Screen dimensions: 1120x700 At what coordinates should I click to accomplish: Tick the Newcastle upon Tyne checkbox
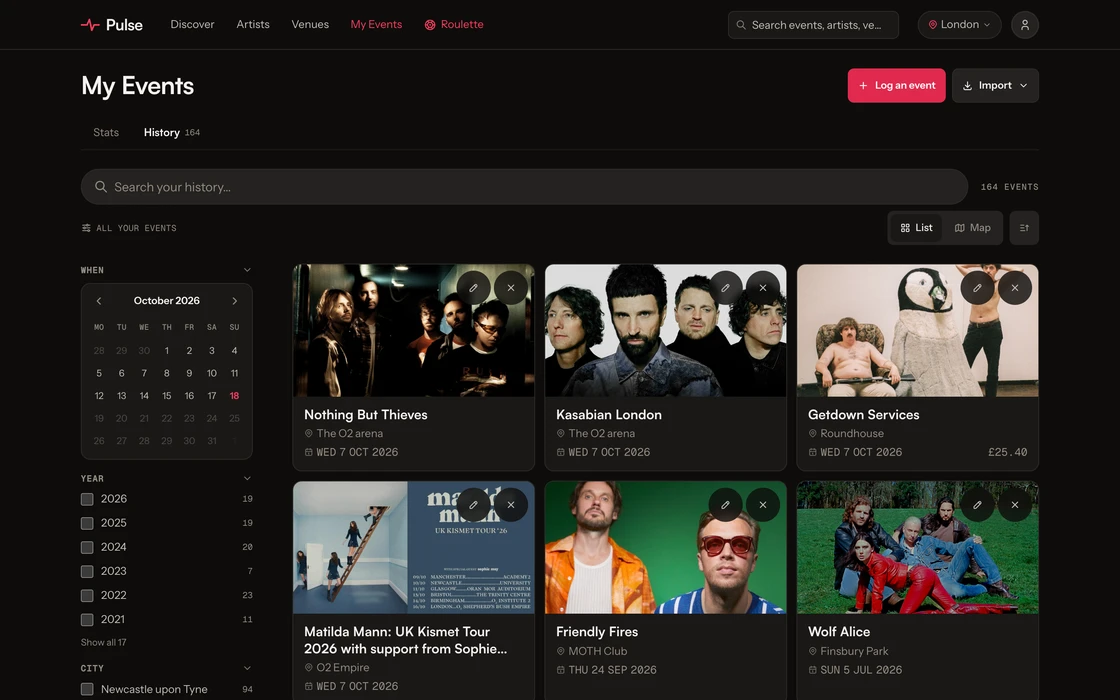click(x=87, y=689)
